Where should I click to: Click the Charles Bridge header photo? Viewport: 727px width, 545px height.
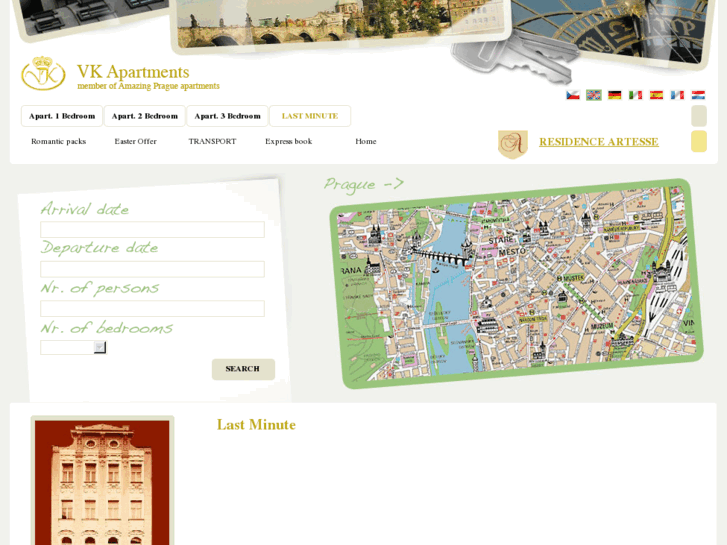(341, 24)
